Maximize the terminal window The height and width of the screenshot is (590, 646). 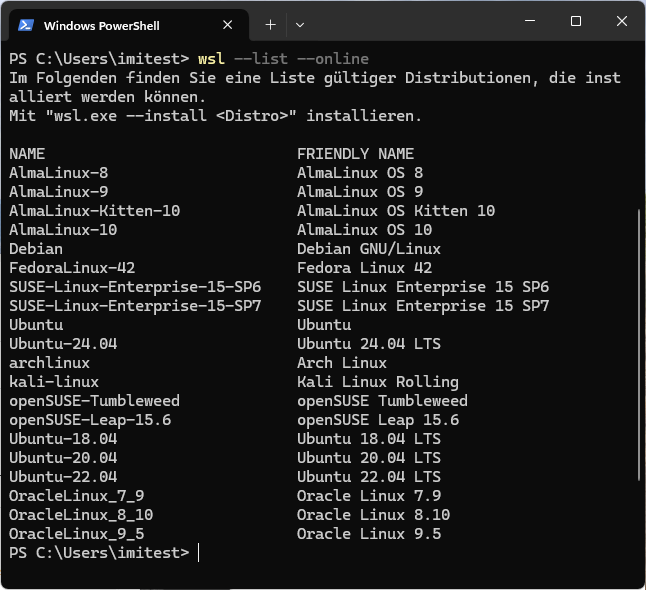click(576, 22)
